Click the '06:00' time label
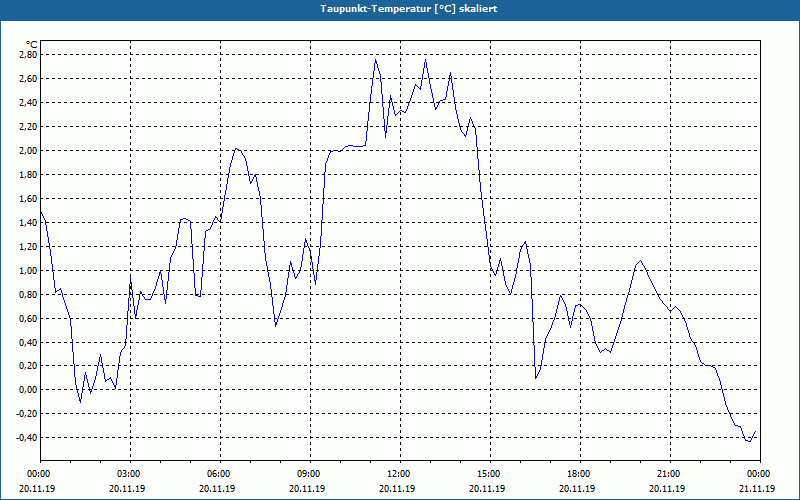This screenshot has width=800, height=500. (220, 474)
